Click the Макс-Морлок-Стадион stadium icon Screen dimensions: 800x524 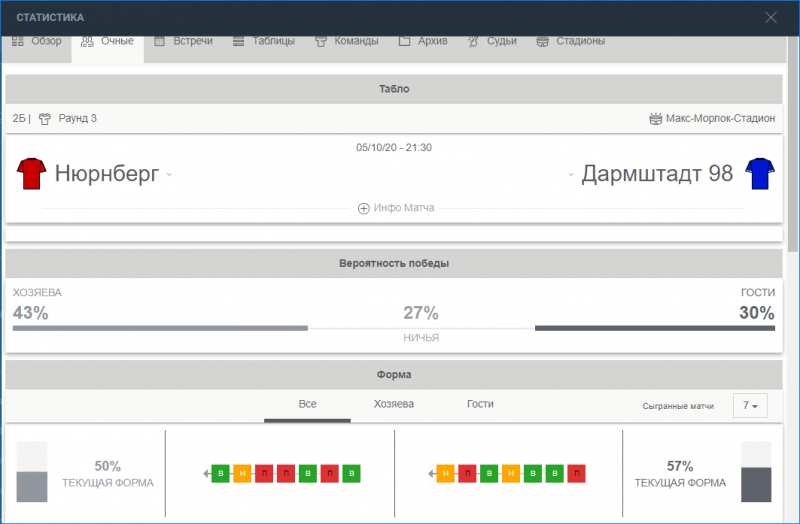(656, 119)
